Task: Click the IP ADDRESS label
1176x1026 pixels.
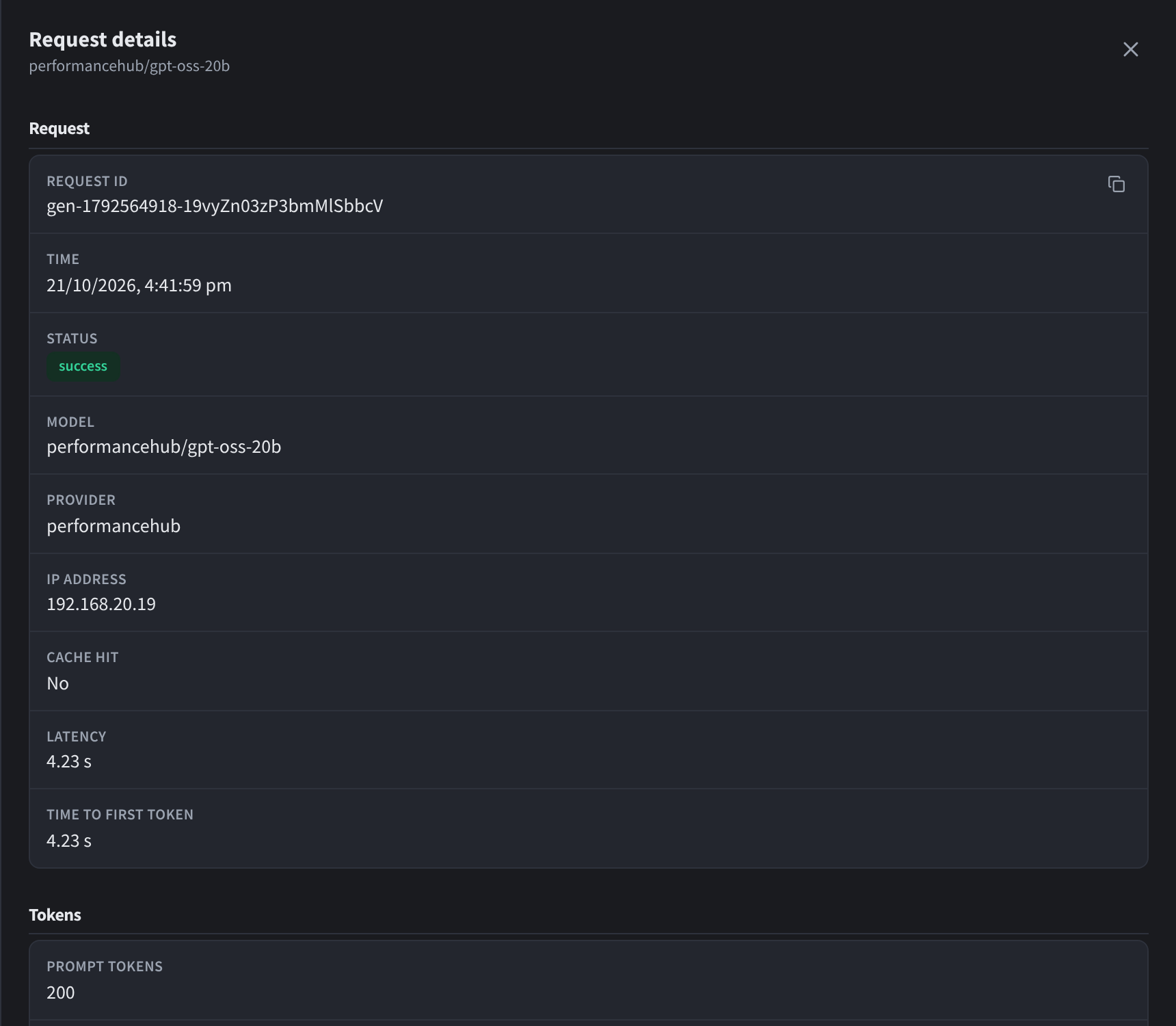Action: (86, 579)
